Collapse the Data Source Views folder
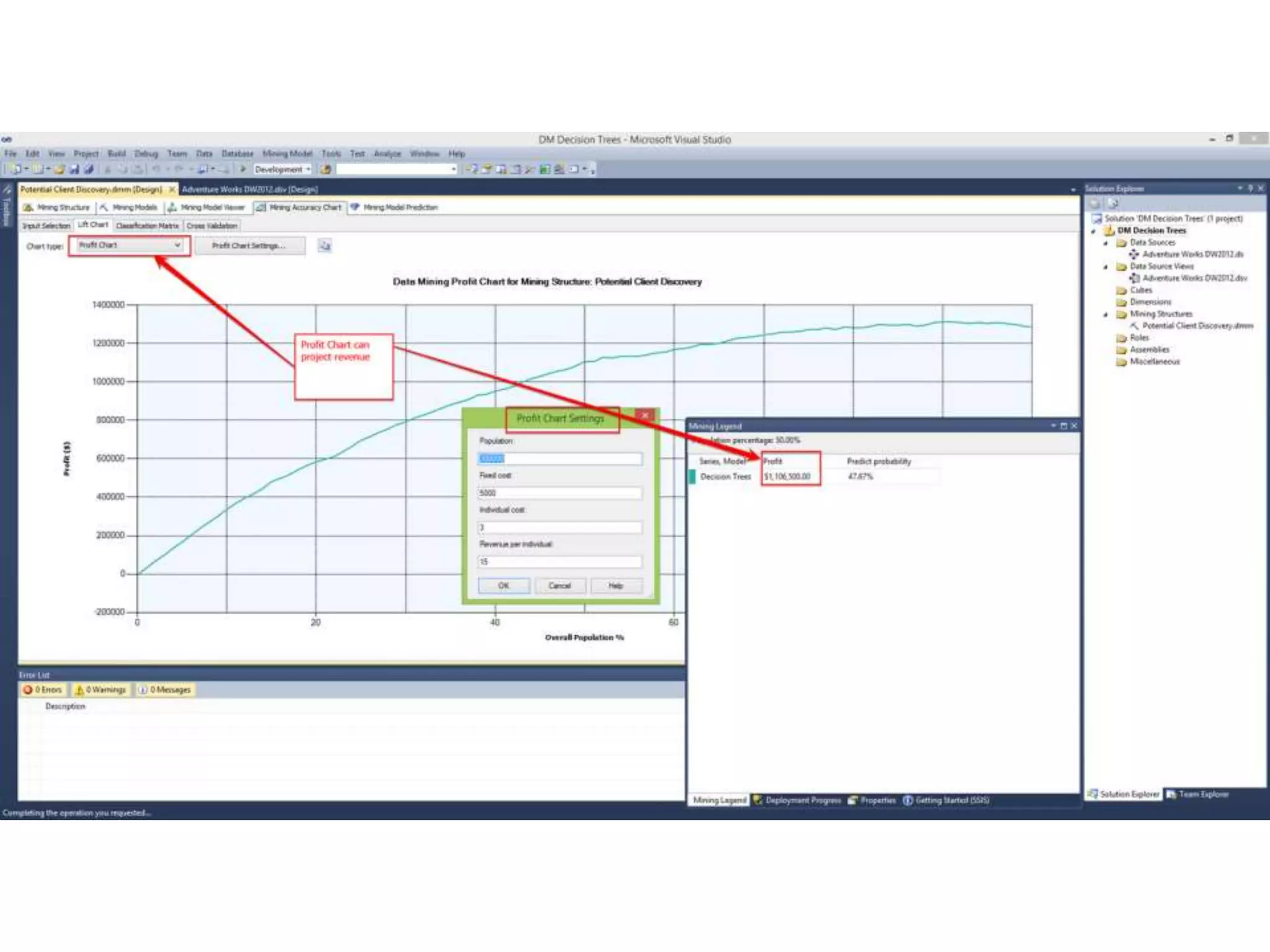This screenshot has width=1270, height=952. pos(1106,267)
